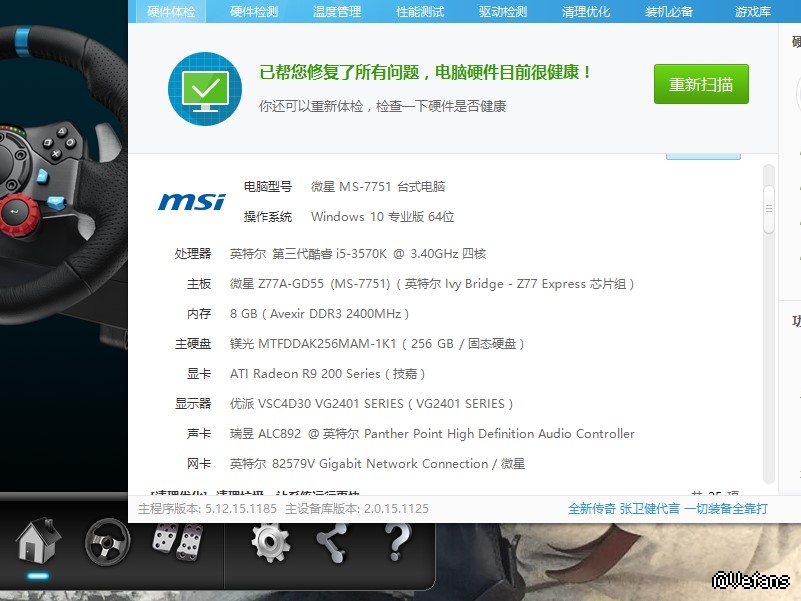The image size is (801, 601).
Task: Switch to the 硬件检测 tab
Action: (x=254, y=12)
